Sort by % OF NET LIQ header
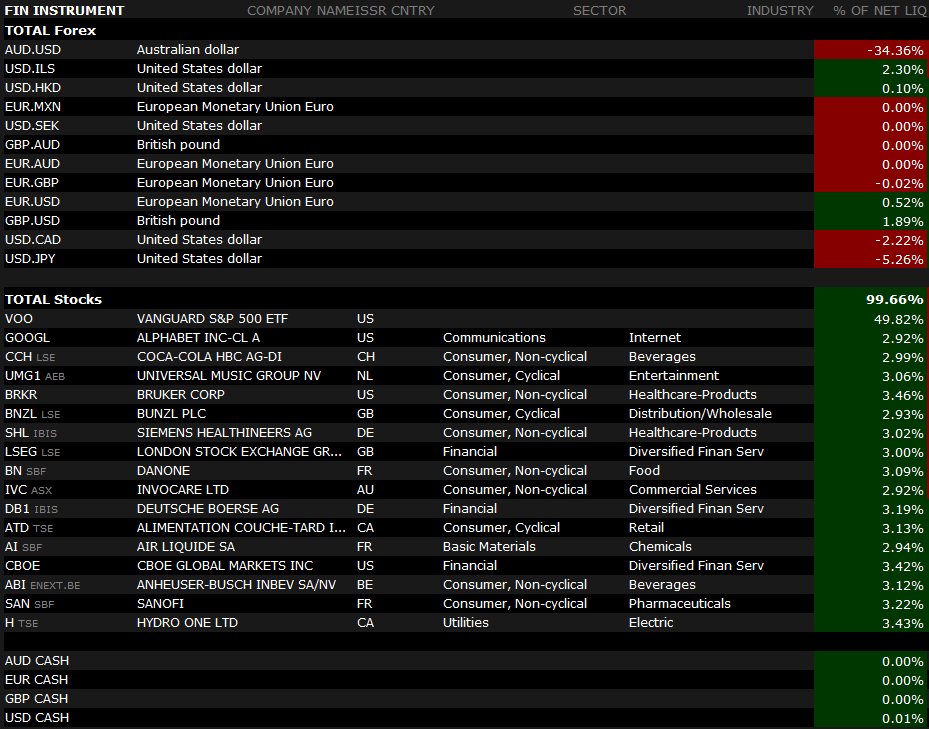 [879, 11]
